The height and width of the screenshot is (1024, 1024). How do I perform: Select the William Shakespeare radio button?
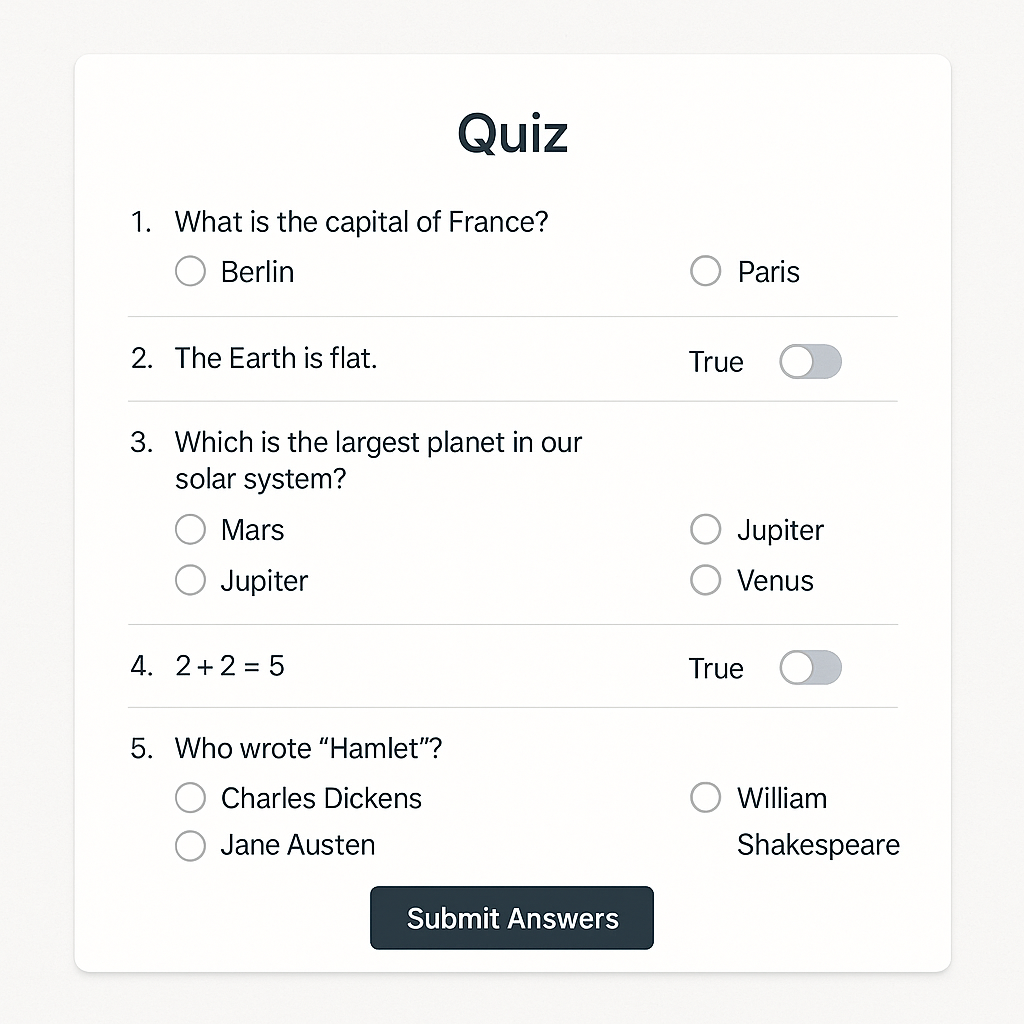click(705, 797)
